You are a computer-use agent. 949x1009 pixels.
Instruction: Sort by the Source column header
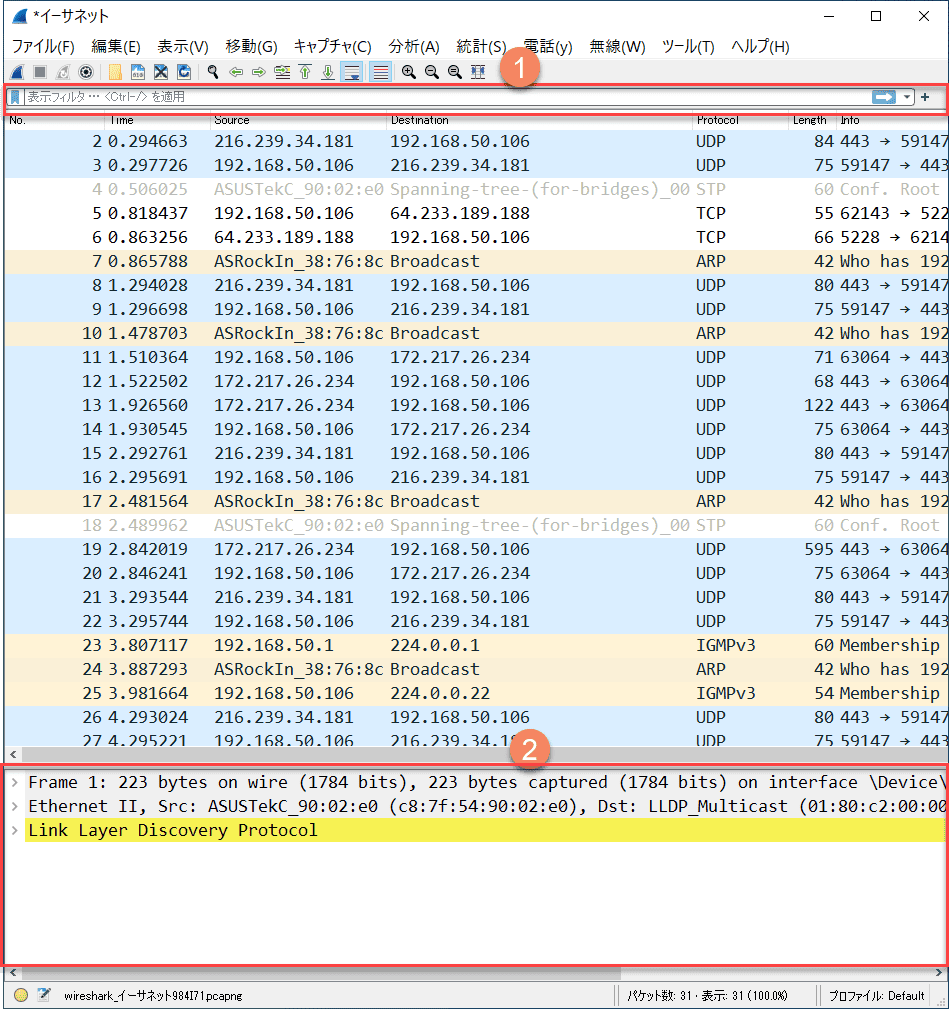[299, 120]
